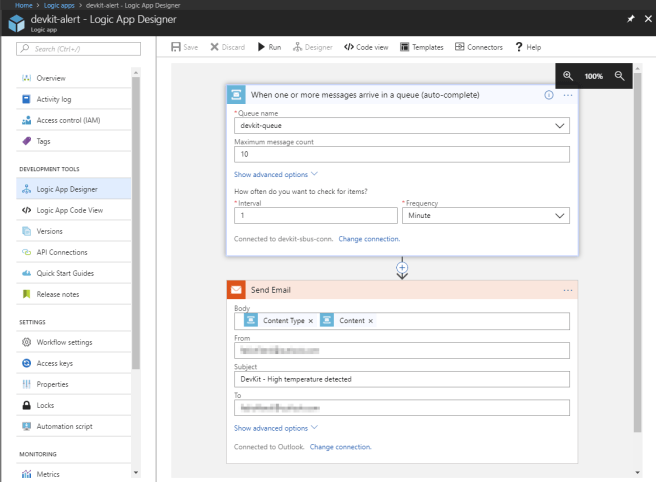Click the plus icon between steps
The width and height of the screenshot is (656, 482).
(402, 268)
